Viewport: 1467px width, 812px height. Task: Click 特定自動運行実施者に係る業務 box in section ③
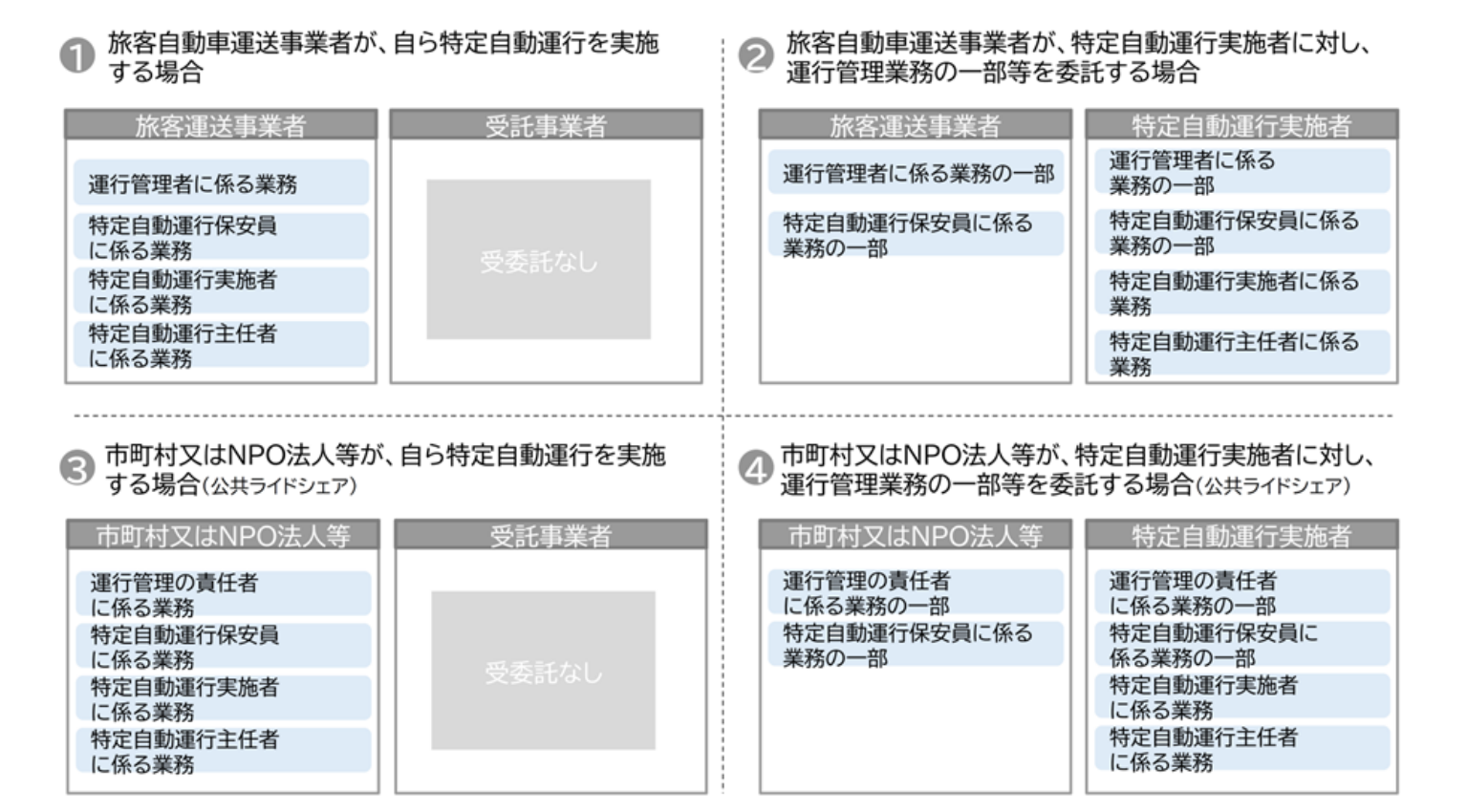point(224,698)
